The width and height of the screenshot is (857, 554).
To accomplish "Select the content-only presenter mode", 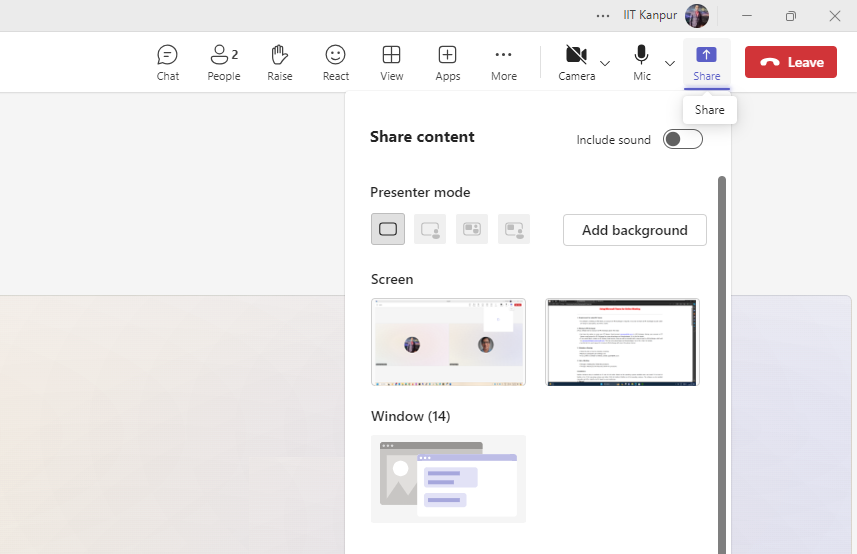I will [x=388, y=229].
